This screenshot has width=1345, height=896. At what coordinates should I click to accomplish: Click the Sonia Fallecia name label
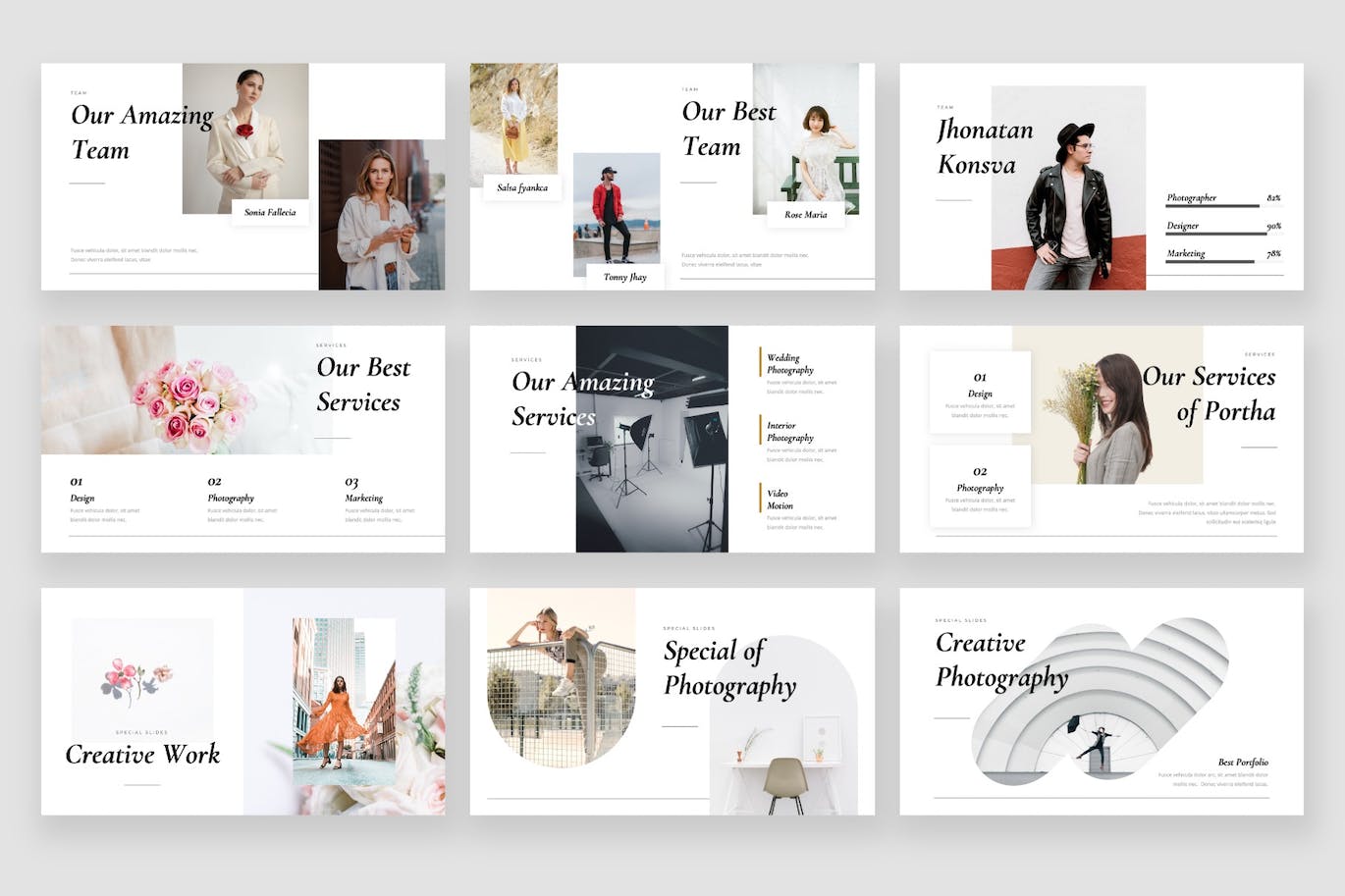pos(270,212)
